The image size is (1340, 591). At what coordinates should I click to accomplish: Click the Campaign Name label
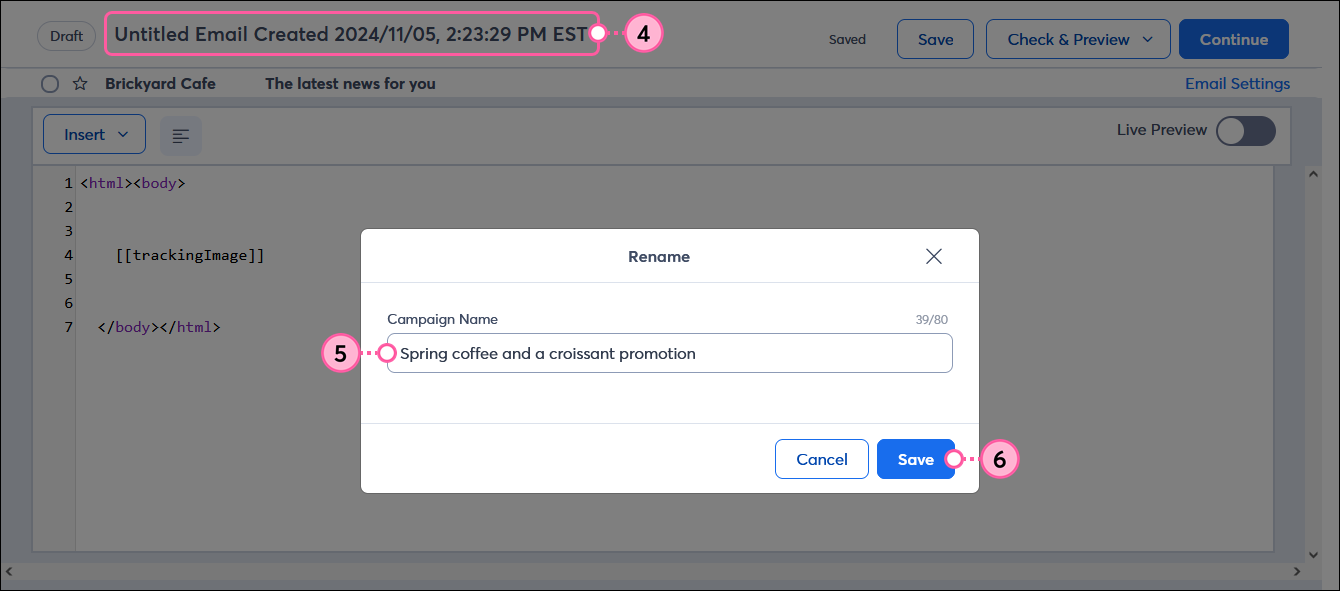tap(442, 319)
